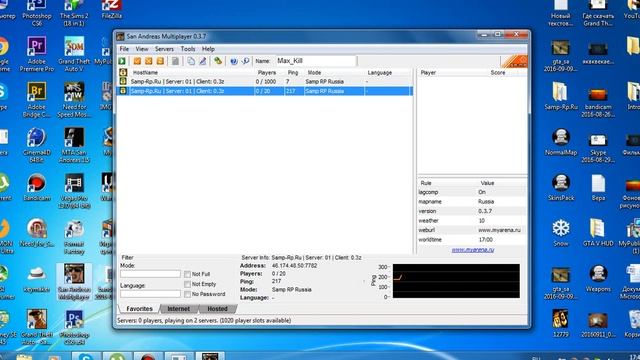Open NormalMap desktop icon
This screenshot has height=360, width=640.
(561, 142)
